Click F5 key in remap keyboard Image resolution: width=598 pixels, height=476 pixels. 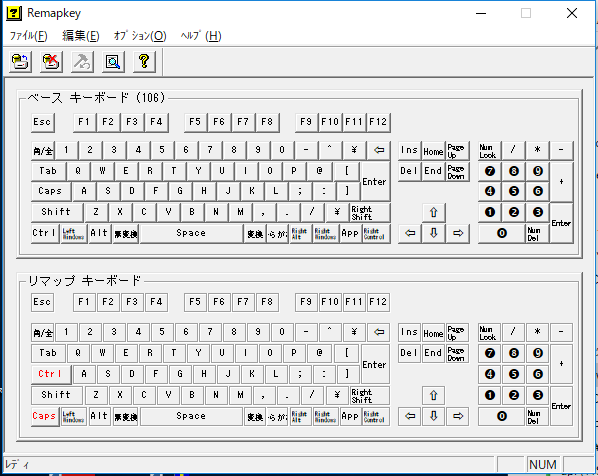tap(195, 302)
